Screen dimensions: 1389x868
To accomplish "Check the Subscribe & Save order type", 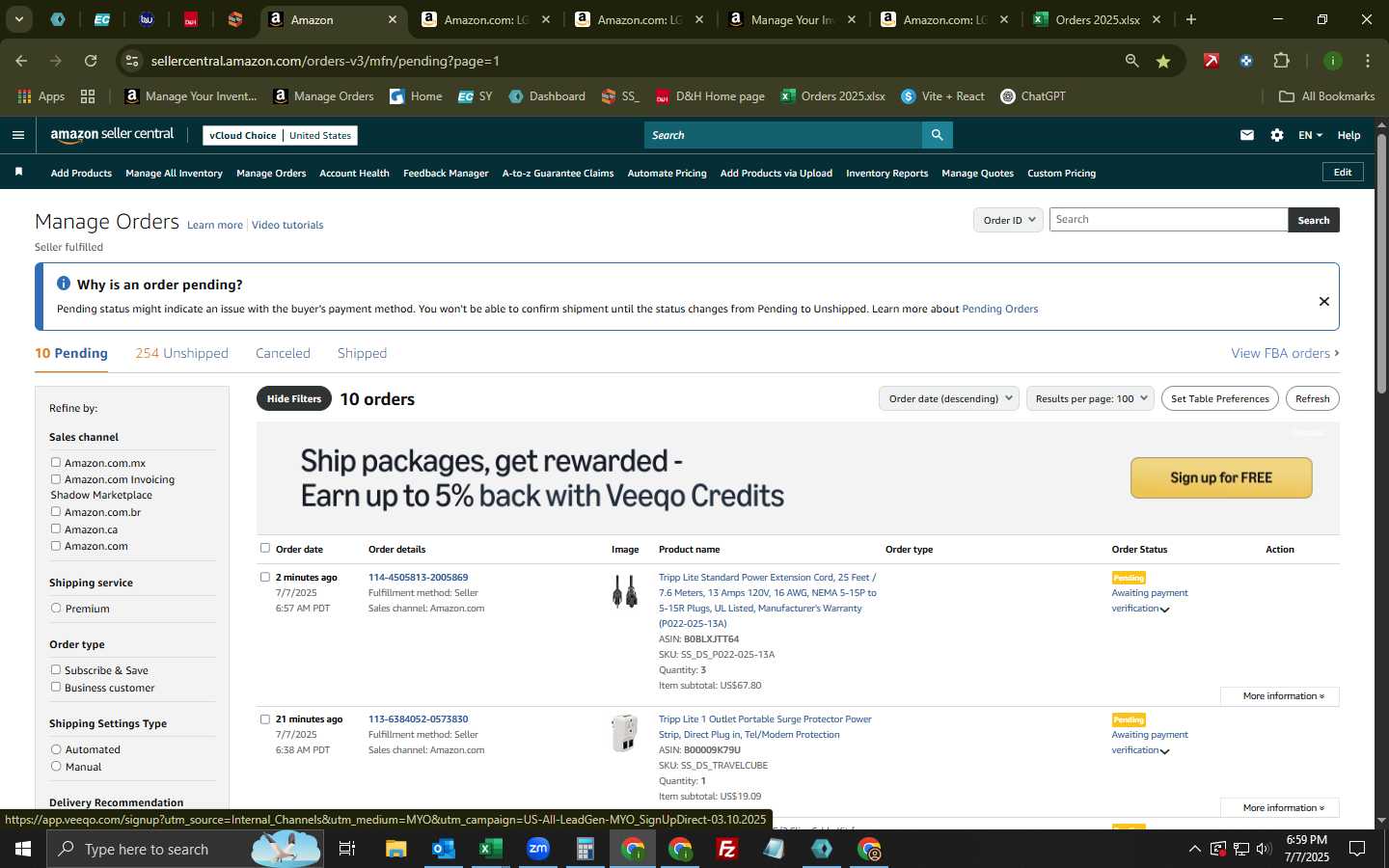I will tap(56, 669).
